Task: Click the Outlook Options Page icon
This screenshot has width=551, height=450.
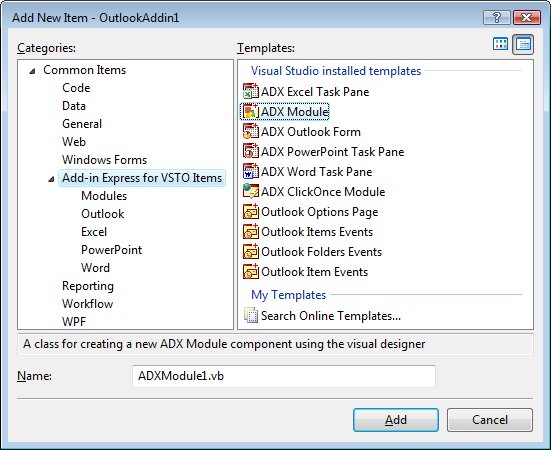Action: click(x=251, y=212)
